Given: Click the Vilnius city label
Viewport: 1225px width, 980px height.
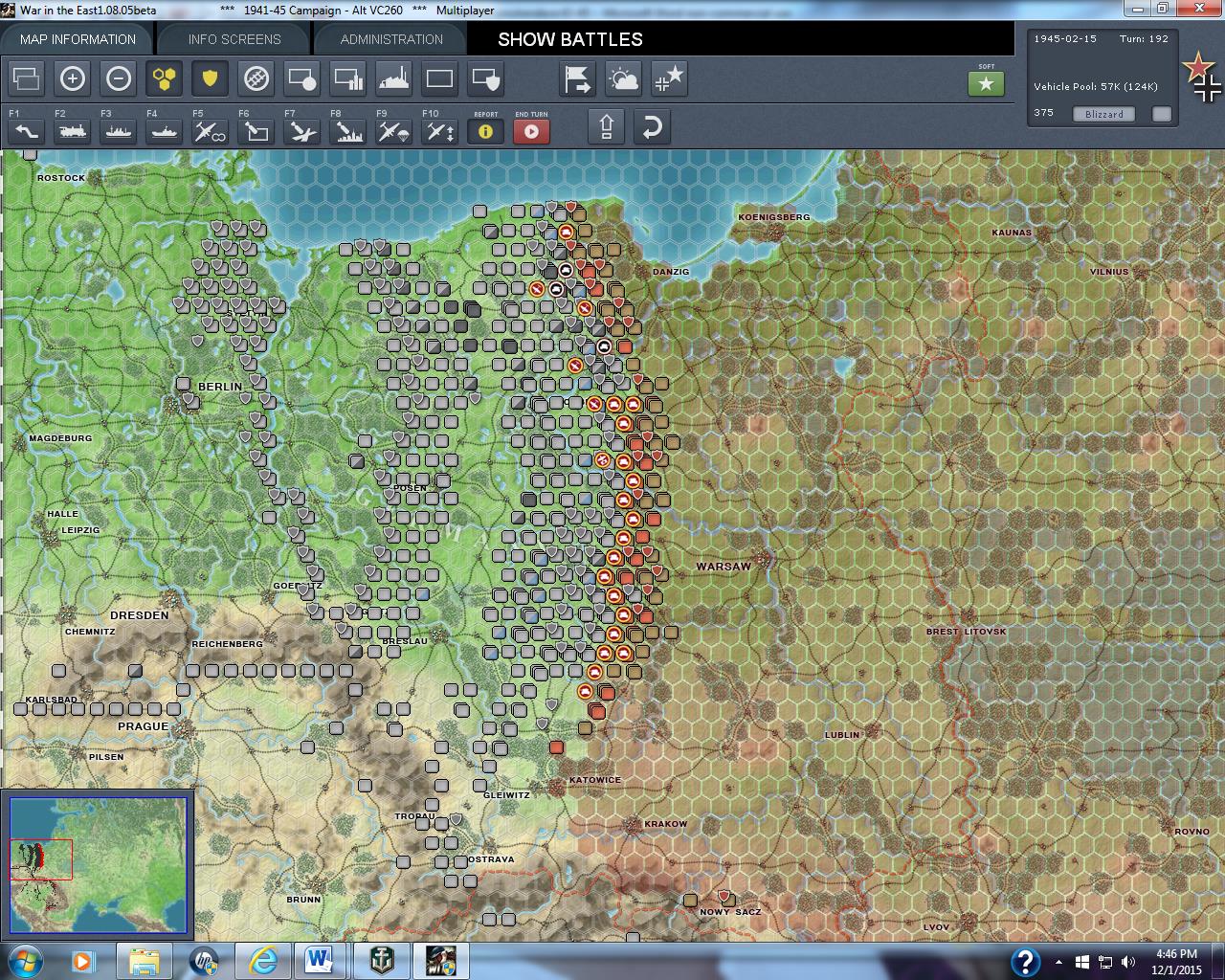Looking at the screenshot, I should (x=1109, y=272).
